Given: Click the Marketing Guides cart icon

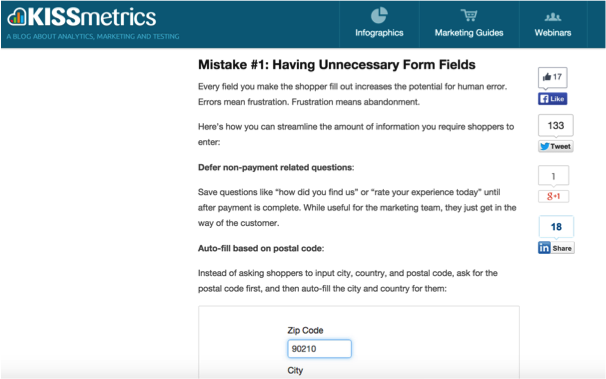Looking at the screenshot, I should (x=469, y=15).
